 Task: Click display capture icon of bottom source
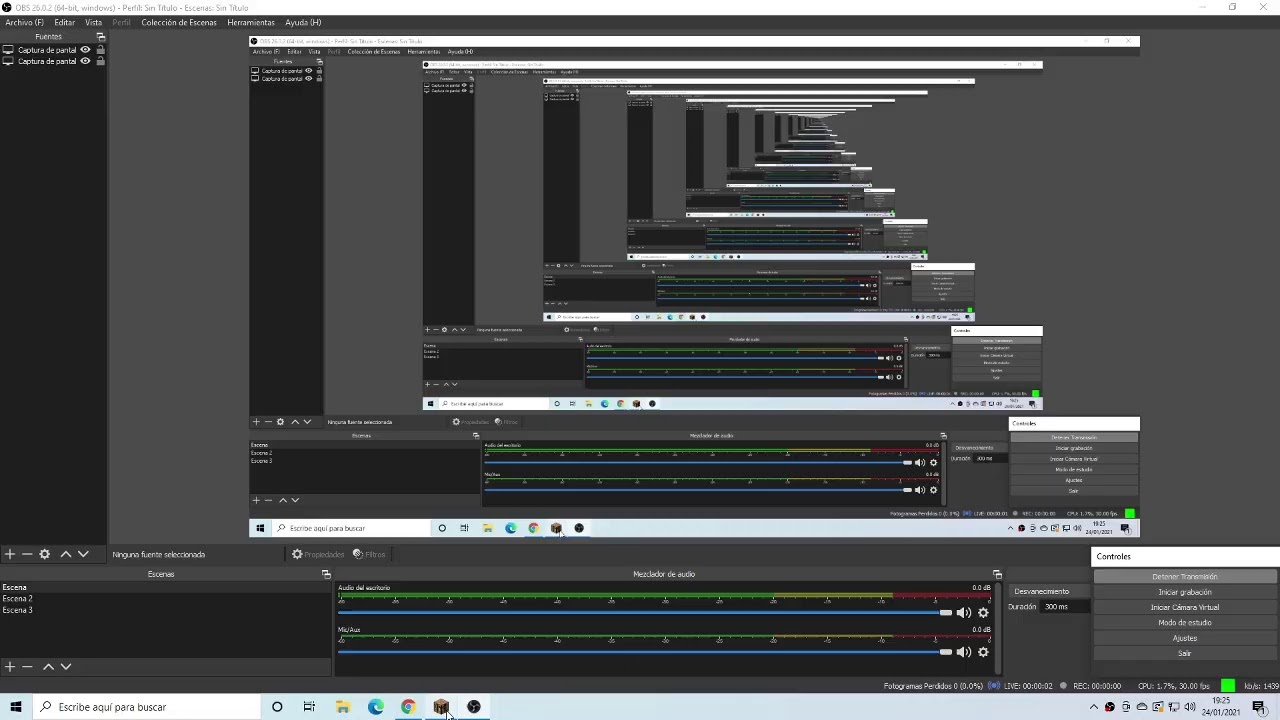tap(8, 61)
